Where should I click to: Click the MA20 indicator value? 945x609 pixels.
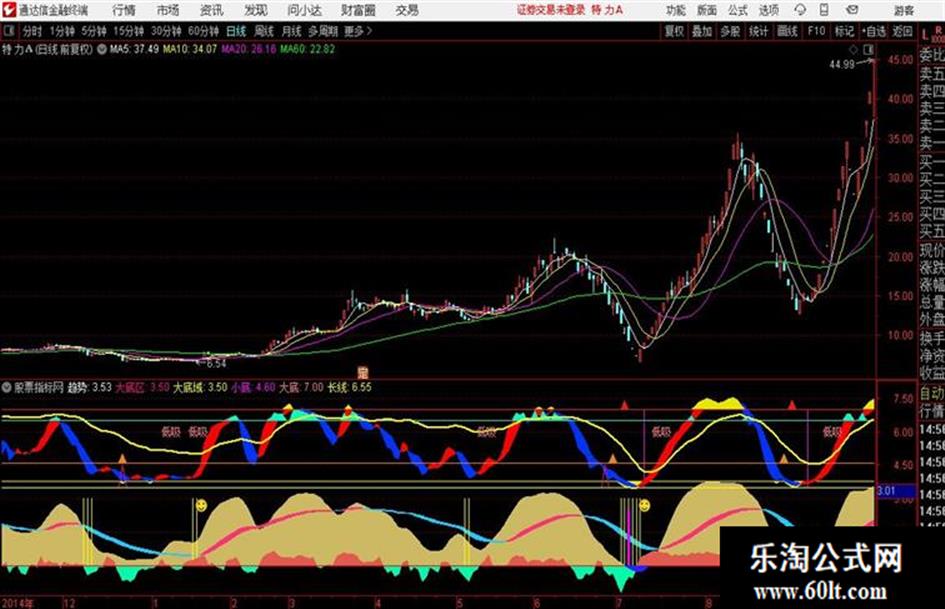point(248,49)
